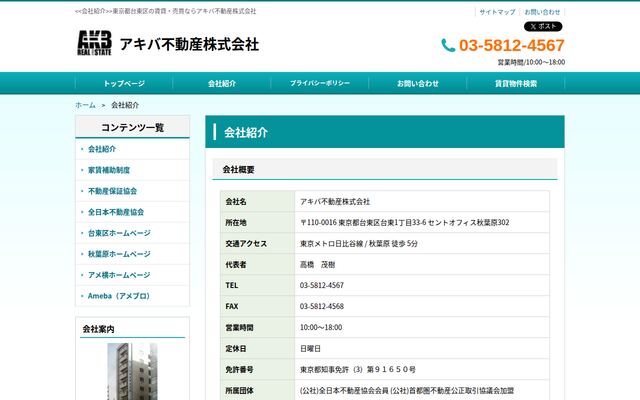Click license value 東京都知事免許 第91650号
The image size is (640, 400).
point(358,369)
